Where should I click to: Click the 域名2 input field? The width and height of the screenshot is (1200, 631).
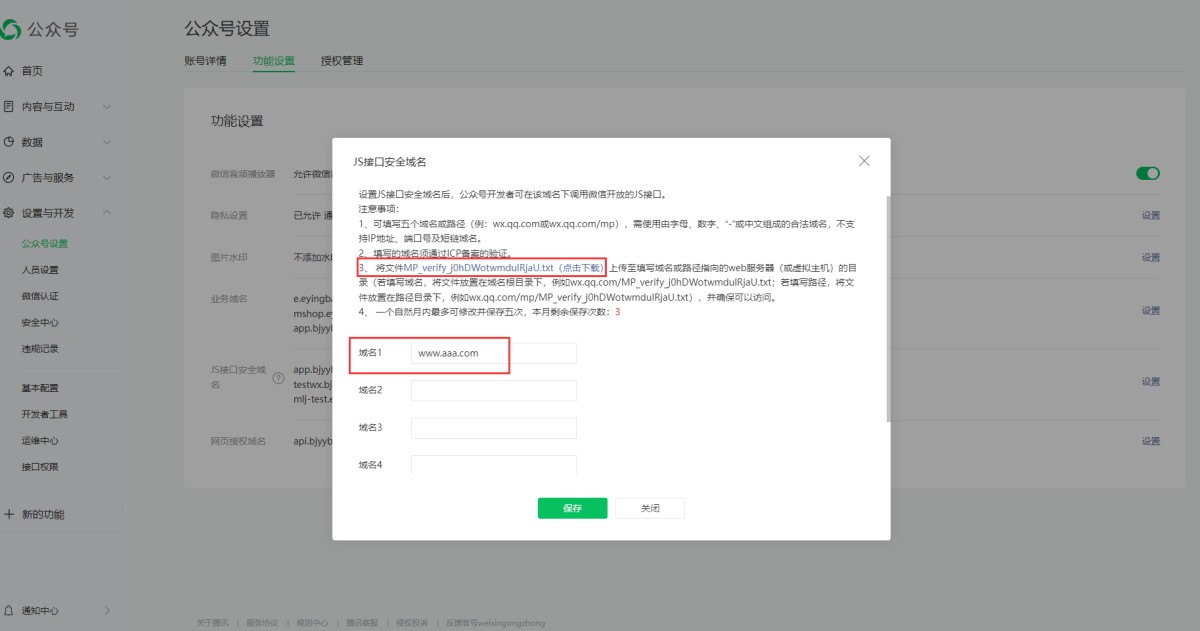tap(494, 390)
